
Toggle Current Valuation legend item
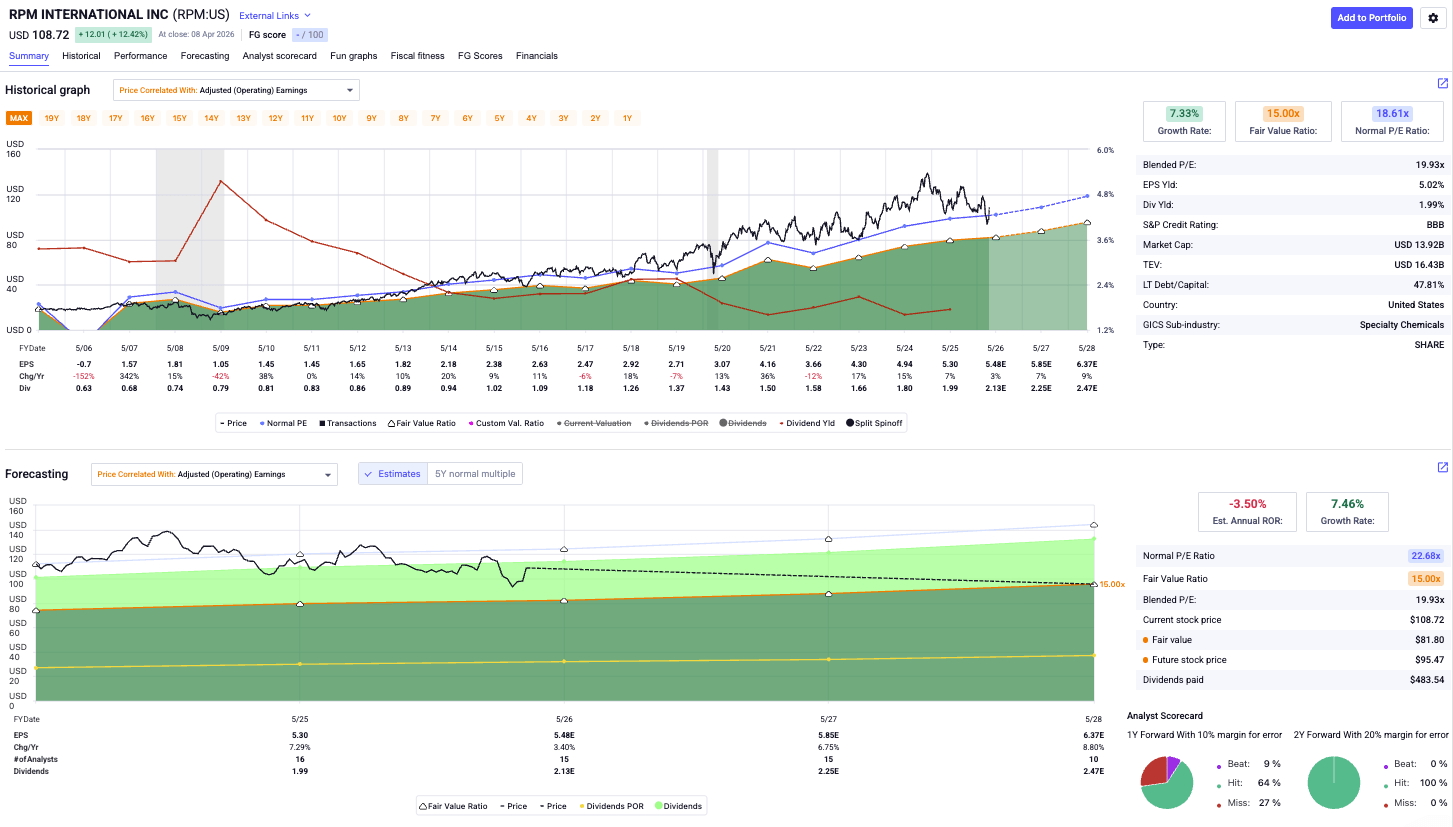(593, 423)
